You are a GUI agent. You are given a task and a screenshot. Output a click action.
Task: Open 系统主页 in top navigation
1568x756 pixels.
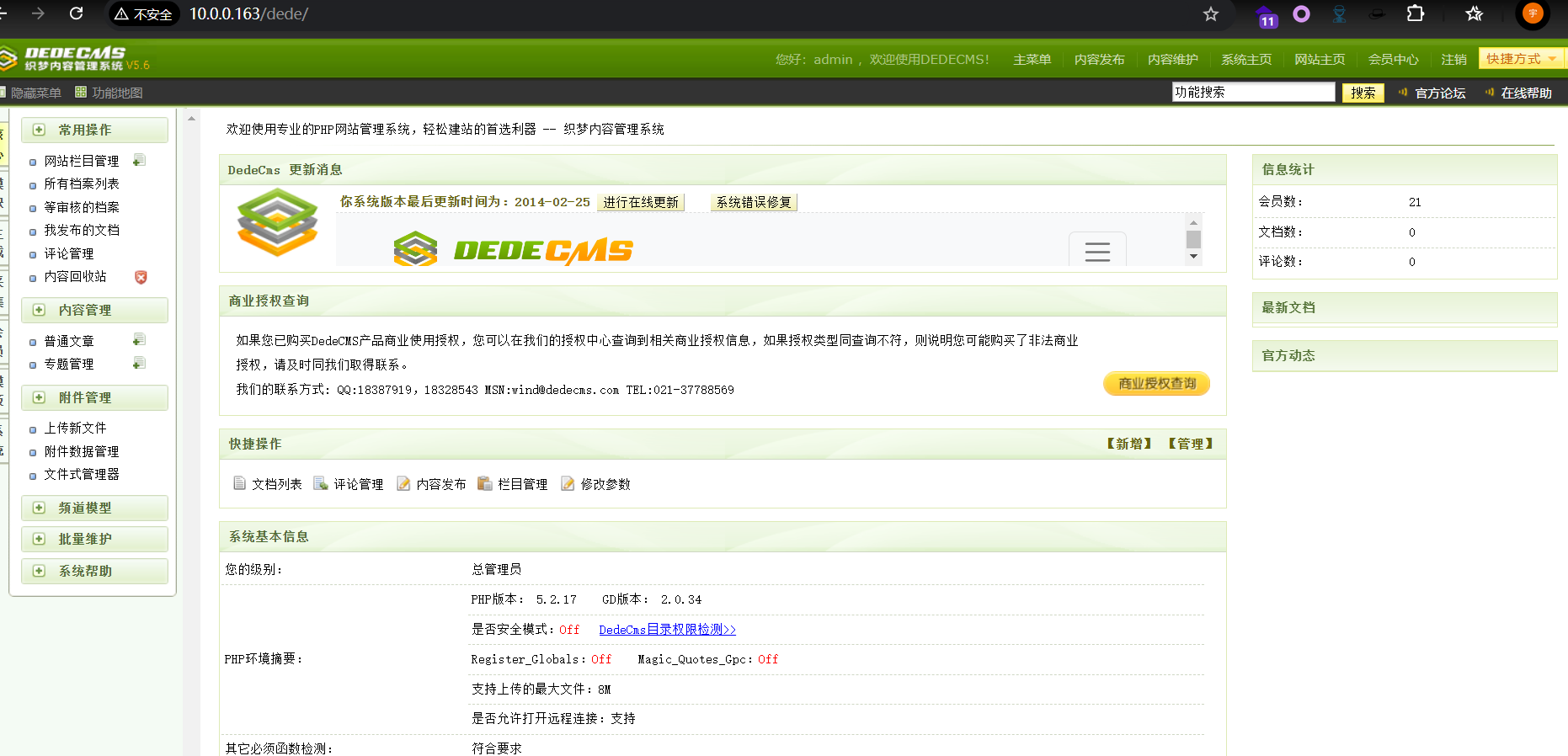(x=1246, y=59)
